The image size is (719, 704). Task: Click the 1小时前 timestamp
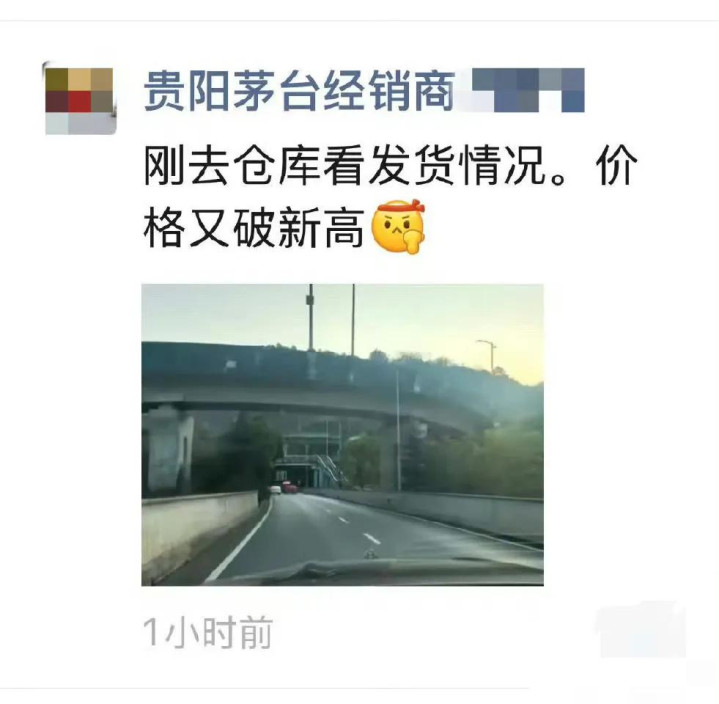coord(208,632)
